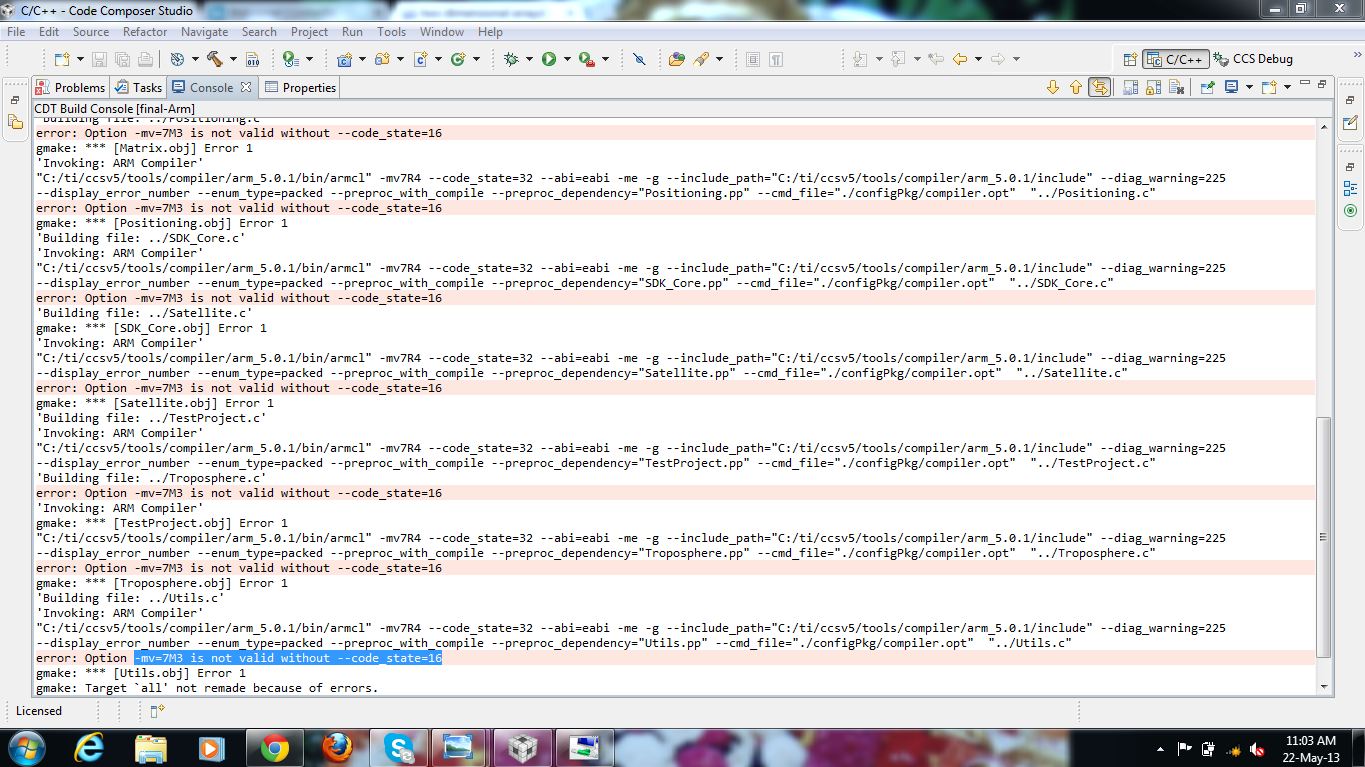
Task: Click the External Tools run icon
Action: click(586, 59)
